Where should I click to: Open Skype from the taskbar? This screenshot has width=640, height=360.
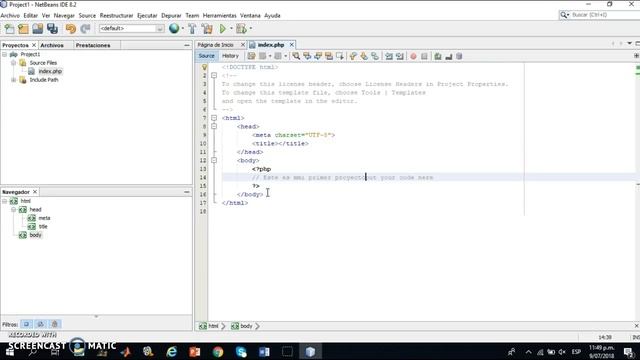point(241,352)
